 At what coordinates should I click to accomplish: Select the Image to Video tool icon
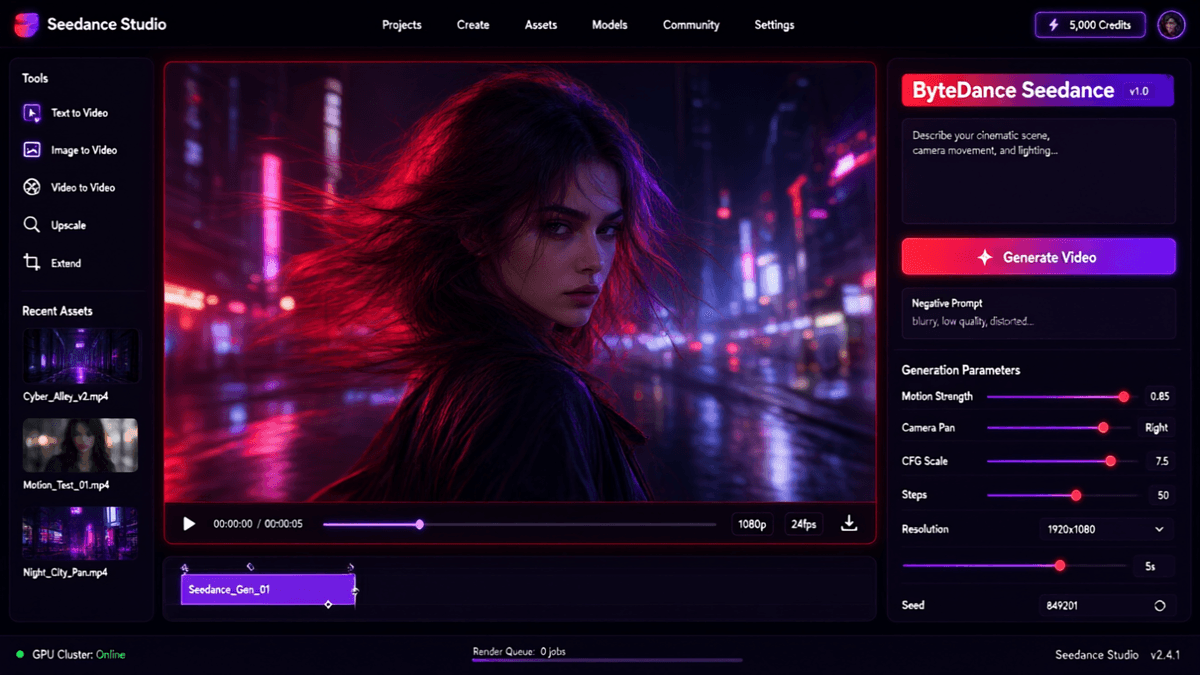click(x=32, y=150)
